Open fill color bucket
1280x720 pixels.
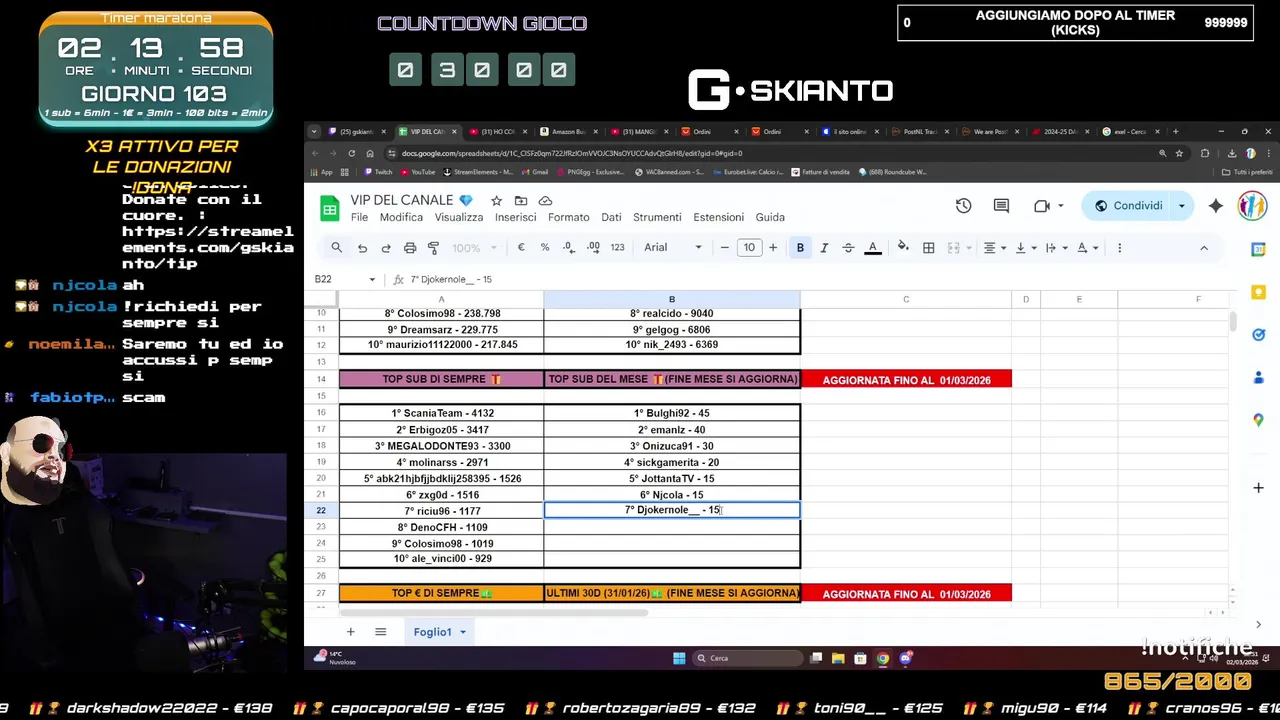[x=903, y=248]
